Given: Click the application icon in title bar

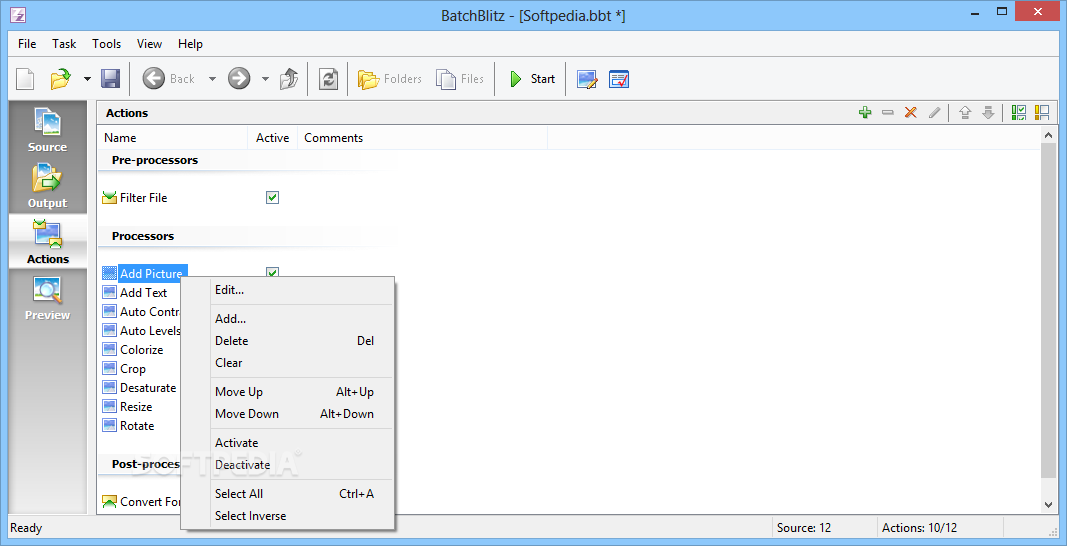Looking at the screenshot, I should [18, 14].
